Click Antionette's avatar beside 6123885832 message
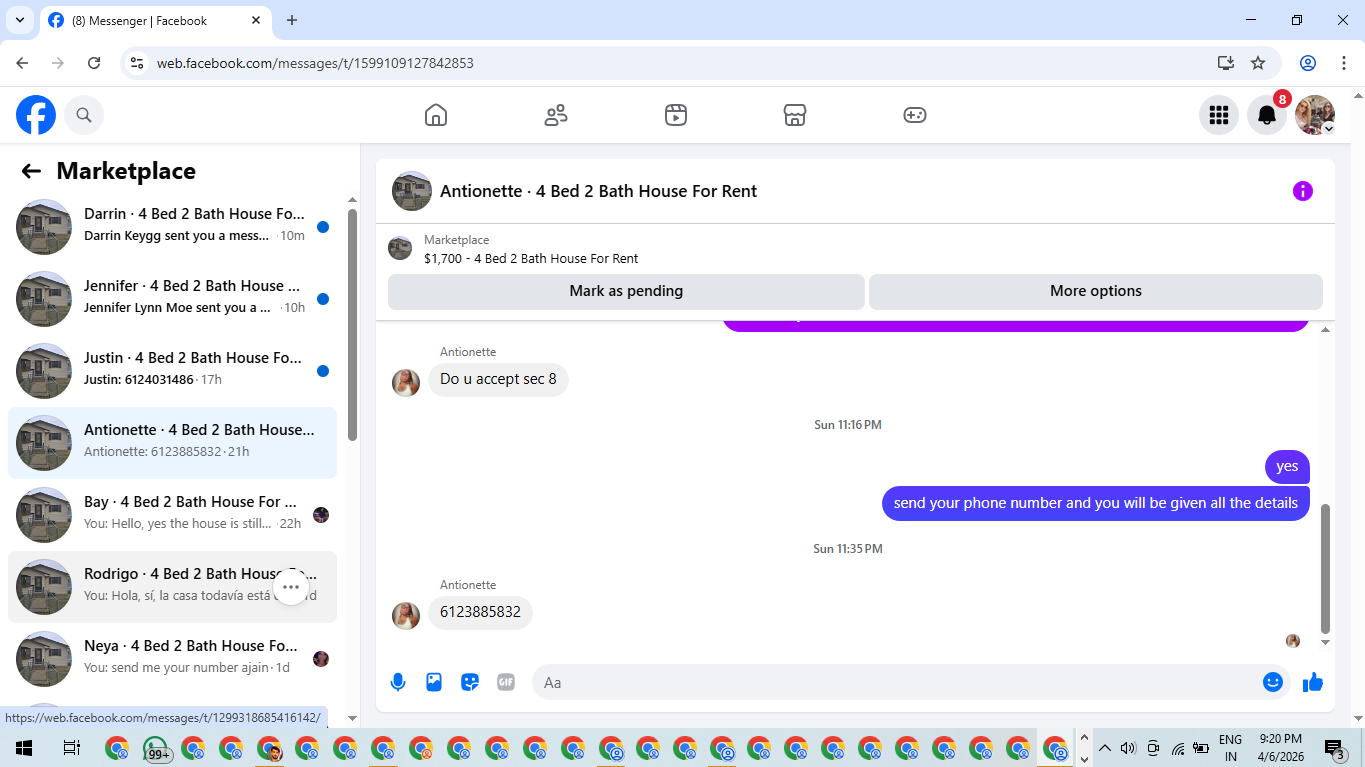The image size is (1365, 767). [x=405, y=615]
